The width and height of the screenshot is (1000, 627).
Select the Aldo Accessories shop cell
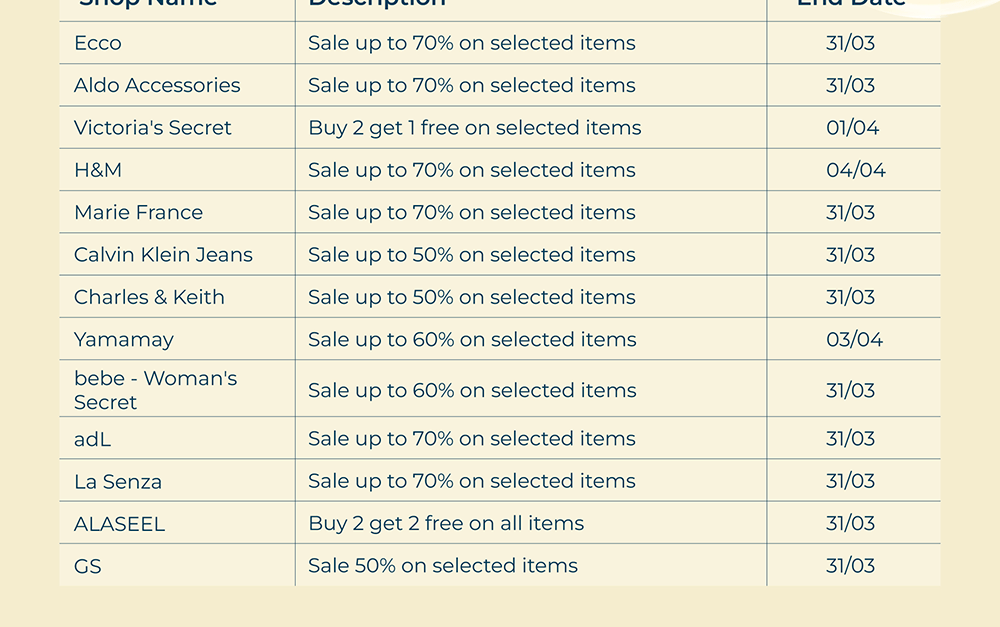[x=157, y=85]
